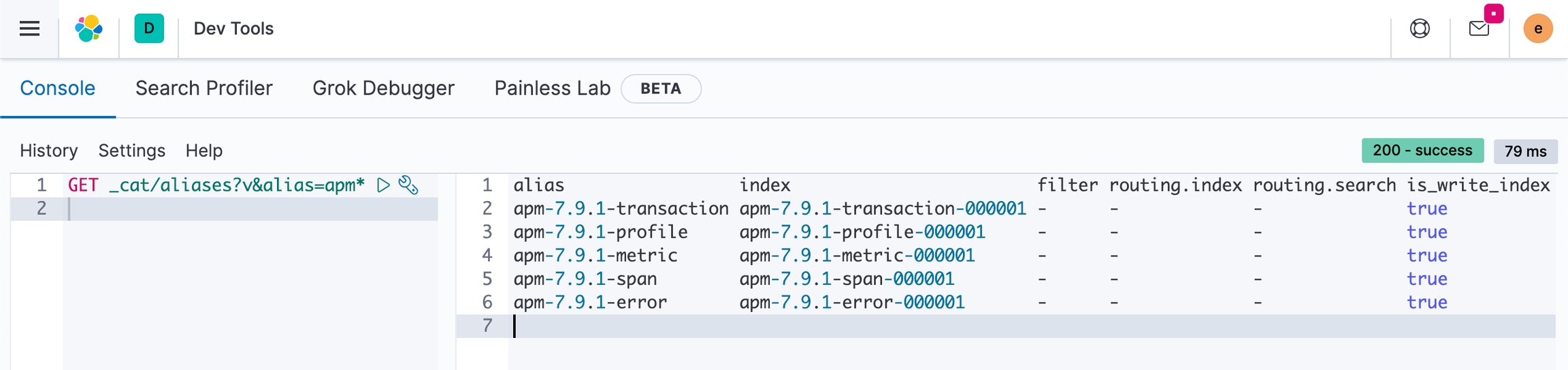Click the 200 - success status badge
The image size is (1568, 370).
(x=1422, y=151)
